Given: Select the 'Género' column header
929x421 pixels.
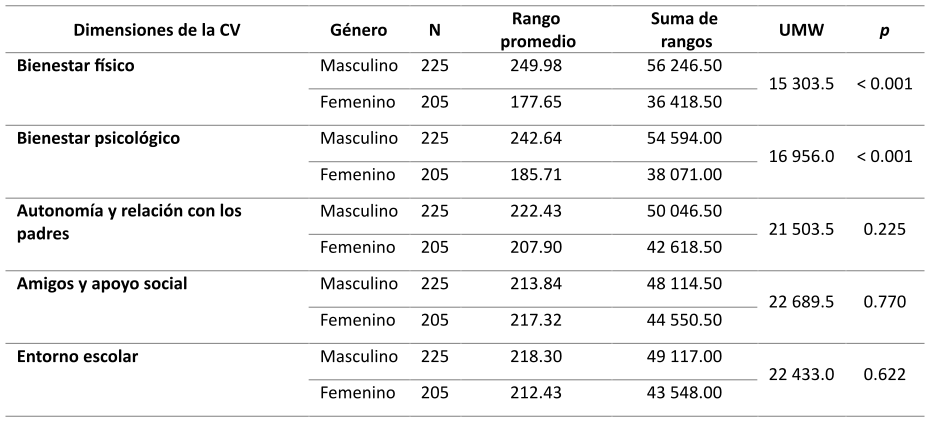Looking at the screenshot, I should 359,30.
